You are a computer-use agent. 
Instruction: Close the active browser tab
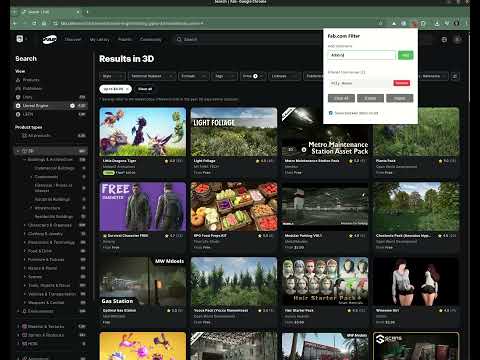78,12
